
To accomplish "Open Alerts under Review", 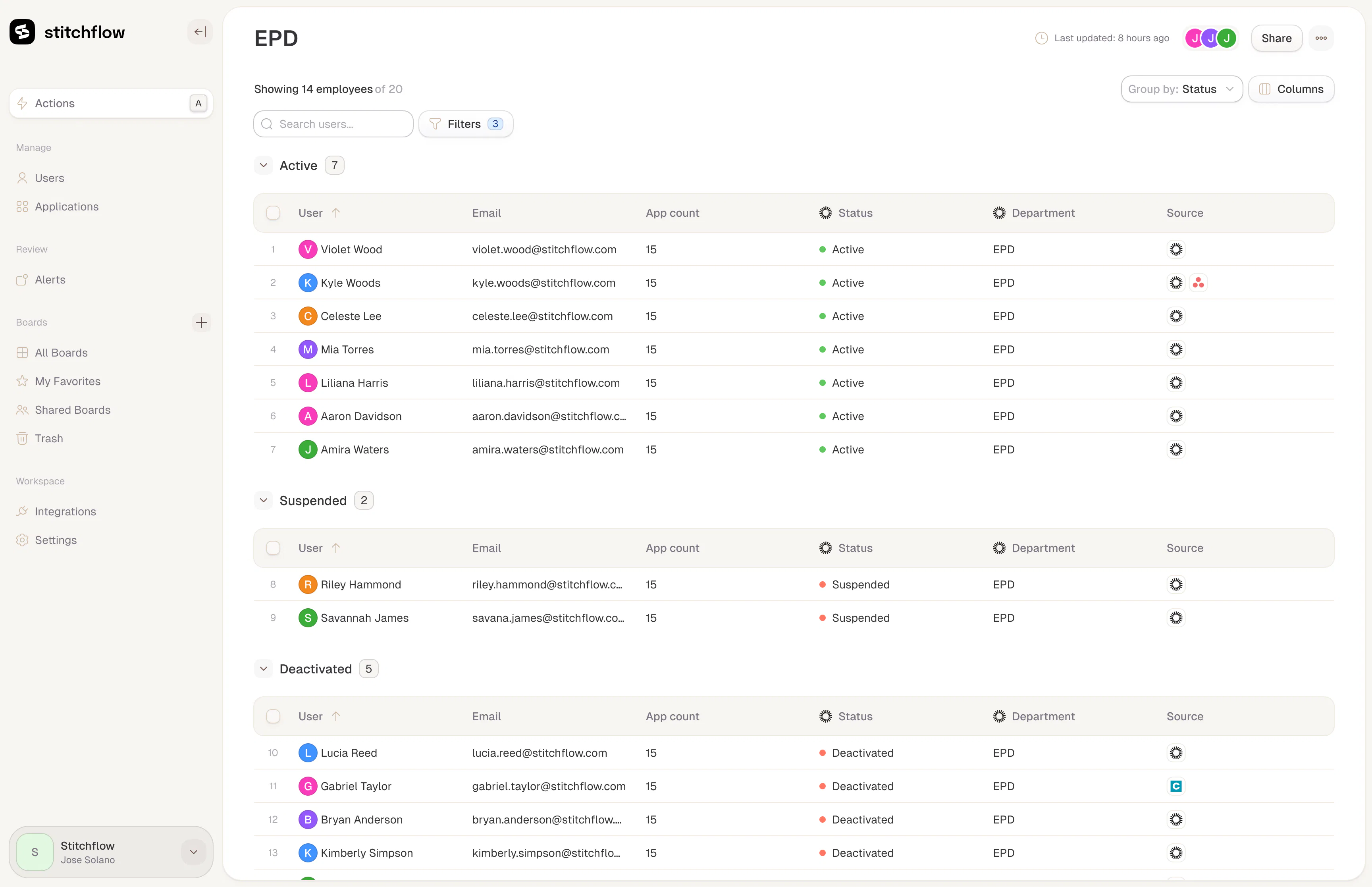I will (x=50, y=280).
